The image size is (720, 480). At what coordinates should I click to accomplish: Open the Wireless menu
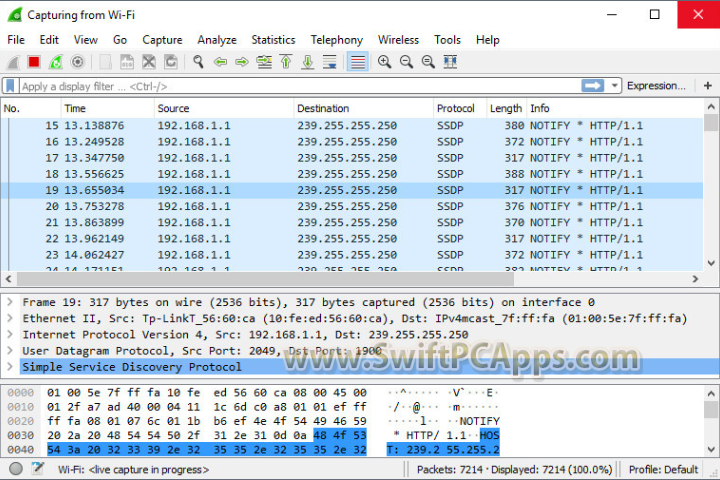[x=398, y=40]
